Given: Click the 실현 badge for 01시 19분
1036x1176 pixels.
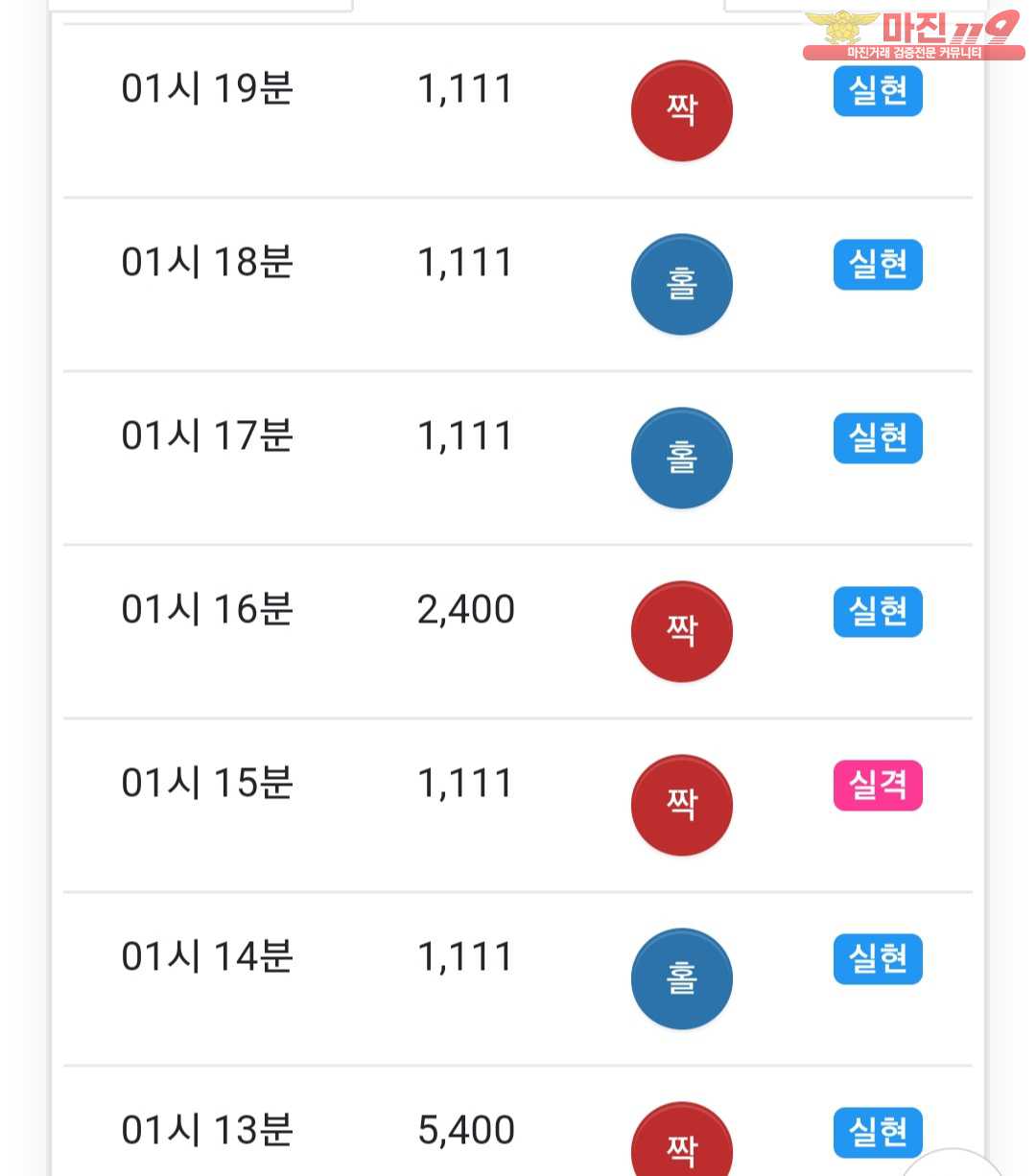Looking at the screenshot, I should pyautogui.click(x=878, y=91).
